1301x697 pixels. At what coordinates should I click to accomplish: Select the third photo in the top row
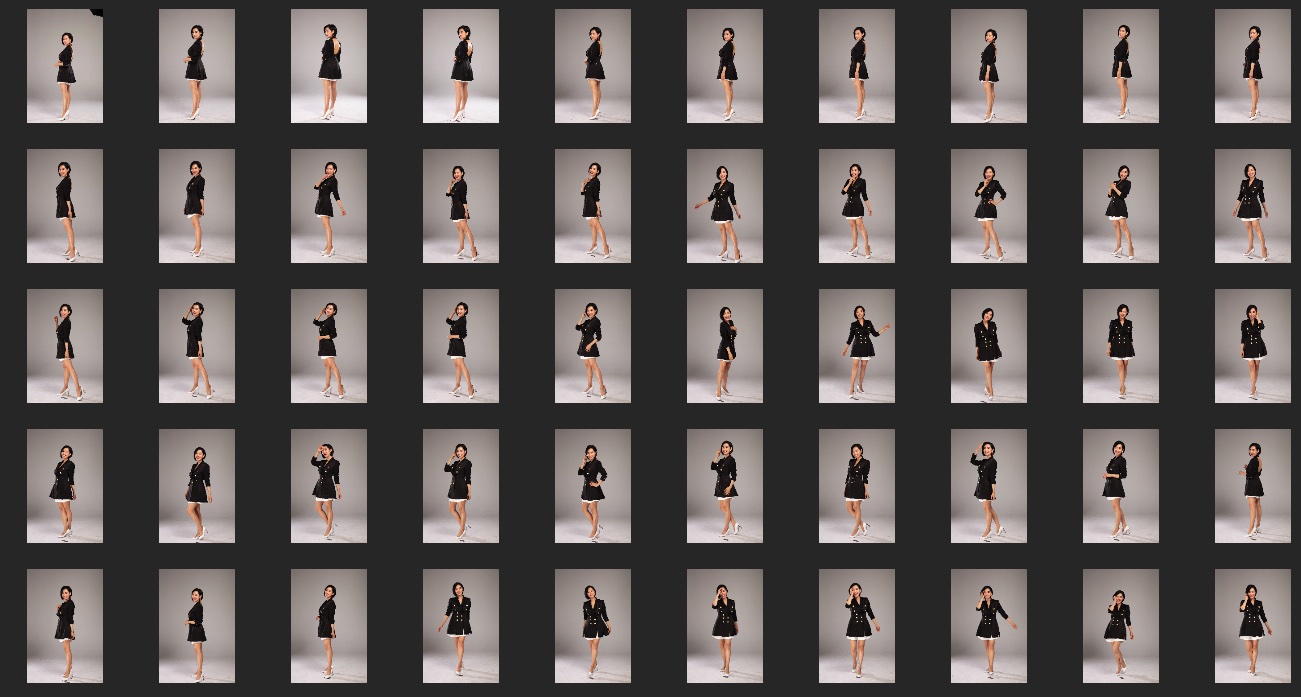pyautogui.click(x=329, y=66)
